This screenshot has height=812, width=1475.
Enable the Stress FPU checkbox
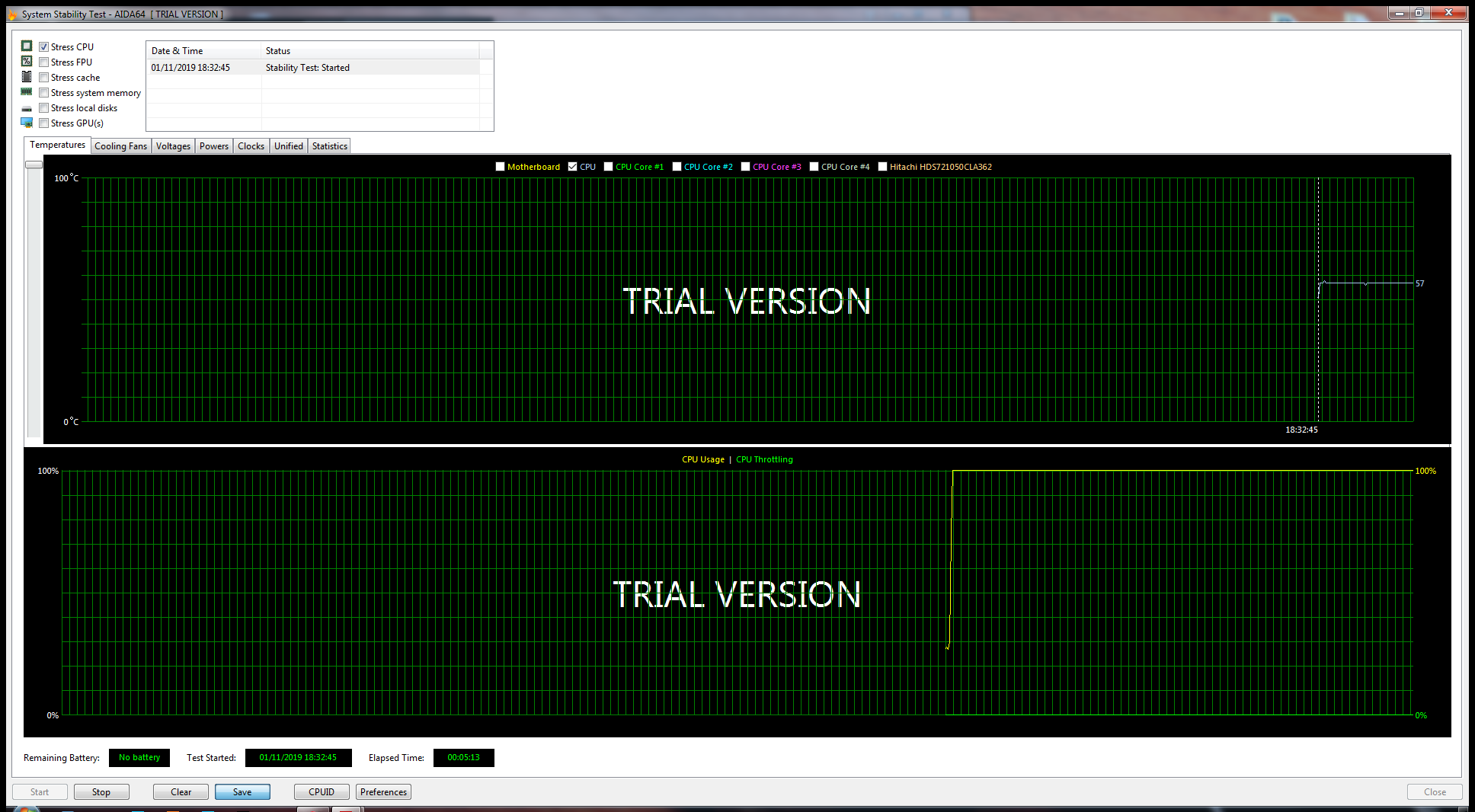pyautogui.click(x=44, y=62)
